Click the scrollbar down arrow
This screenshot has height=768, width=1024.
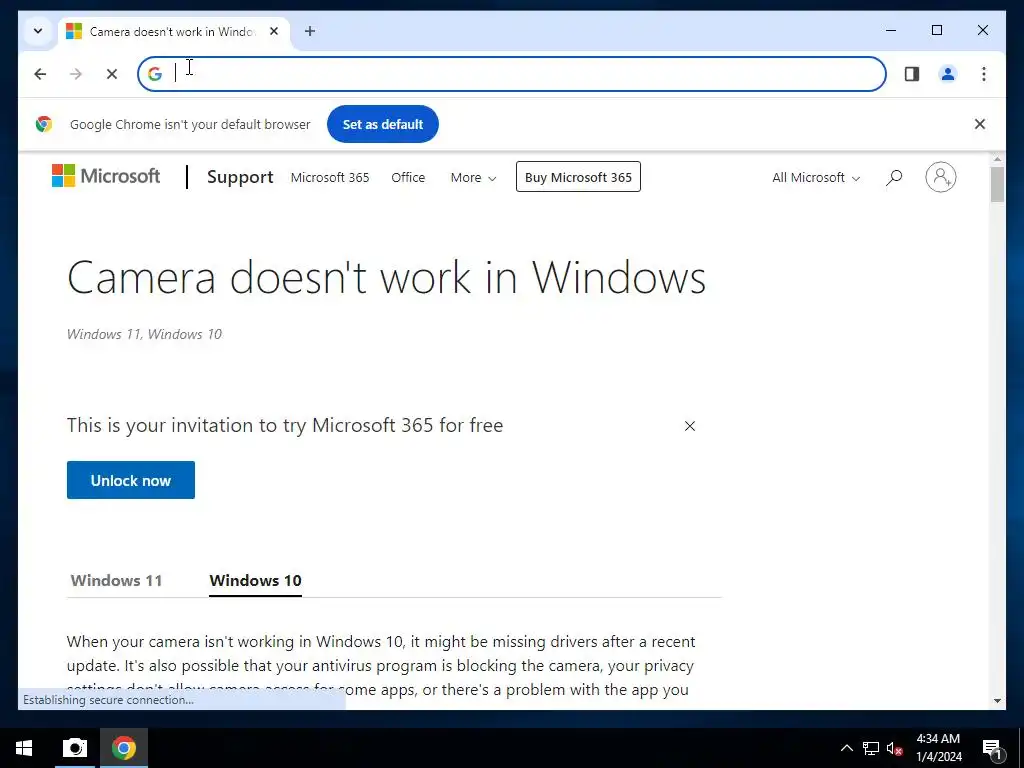997,701
